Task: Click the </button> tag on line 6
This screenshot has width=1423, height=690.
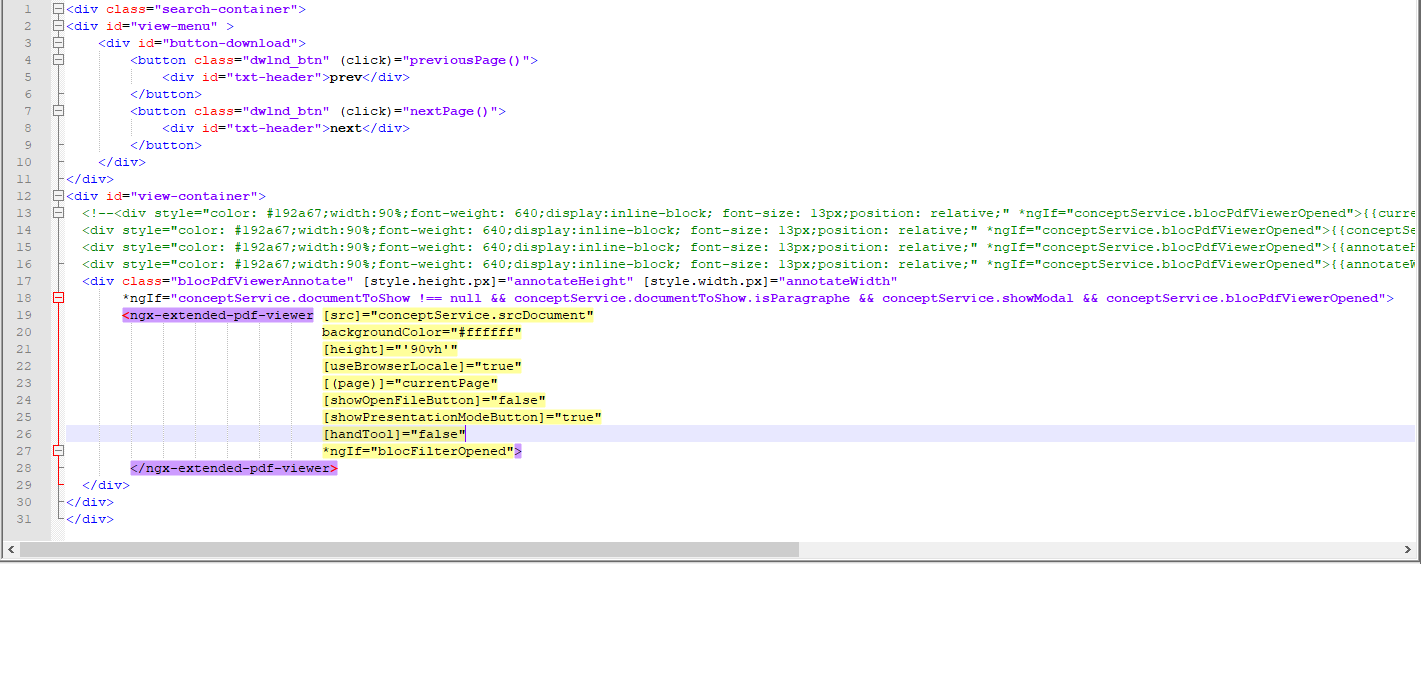Action: tap(165, 94)
